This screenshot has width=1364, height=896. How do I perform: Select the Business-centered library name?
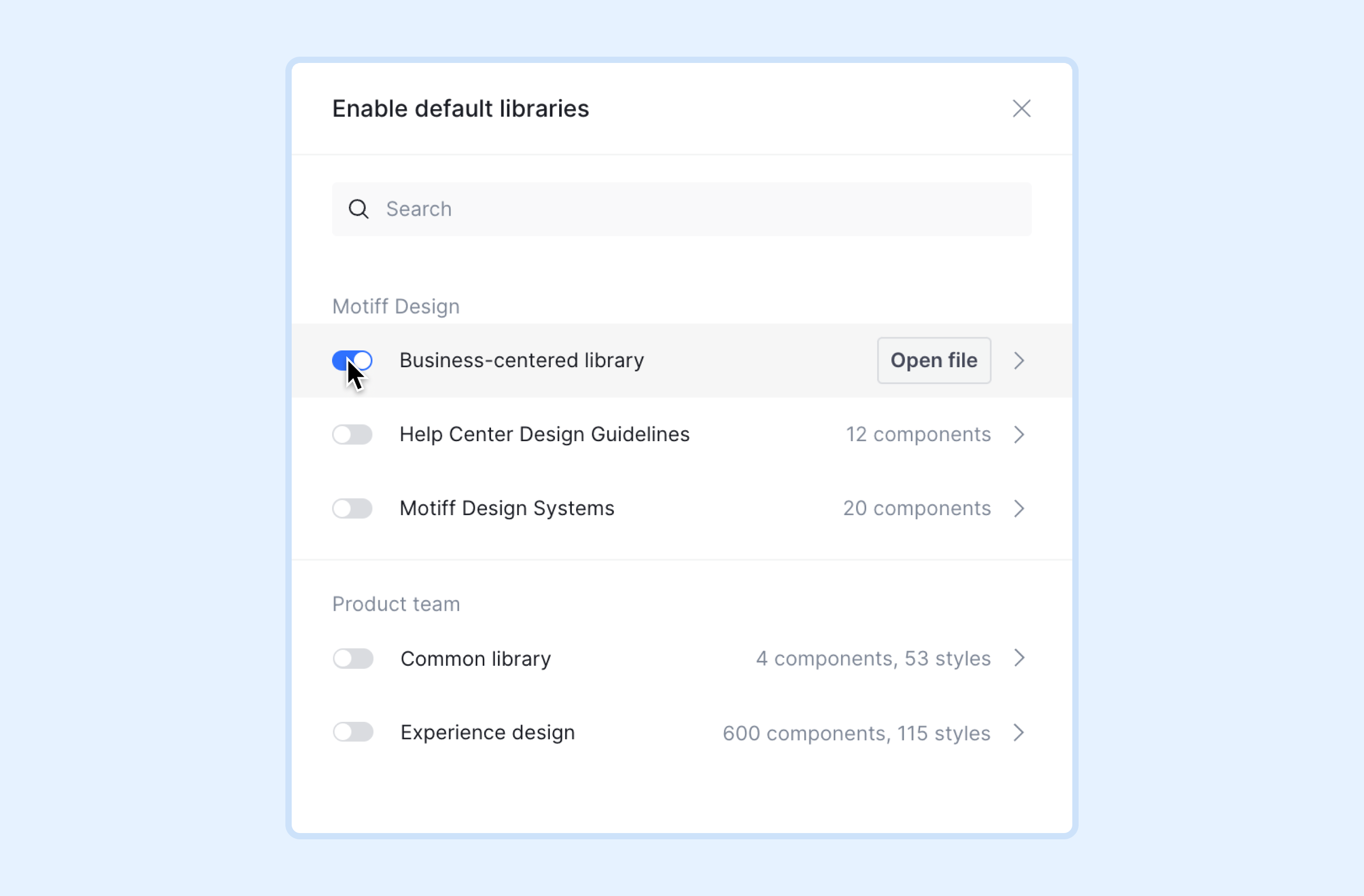pos(521,360)
